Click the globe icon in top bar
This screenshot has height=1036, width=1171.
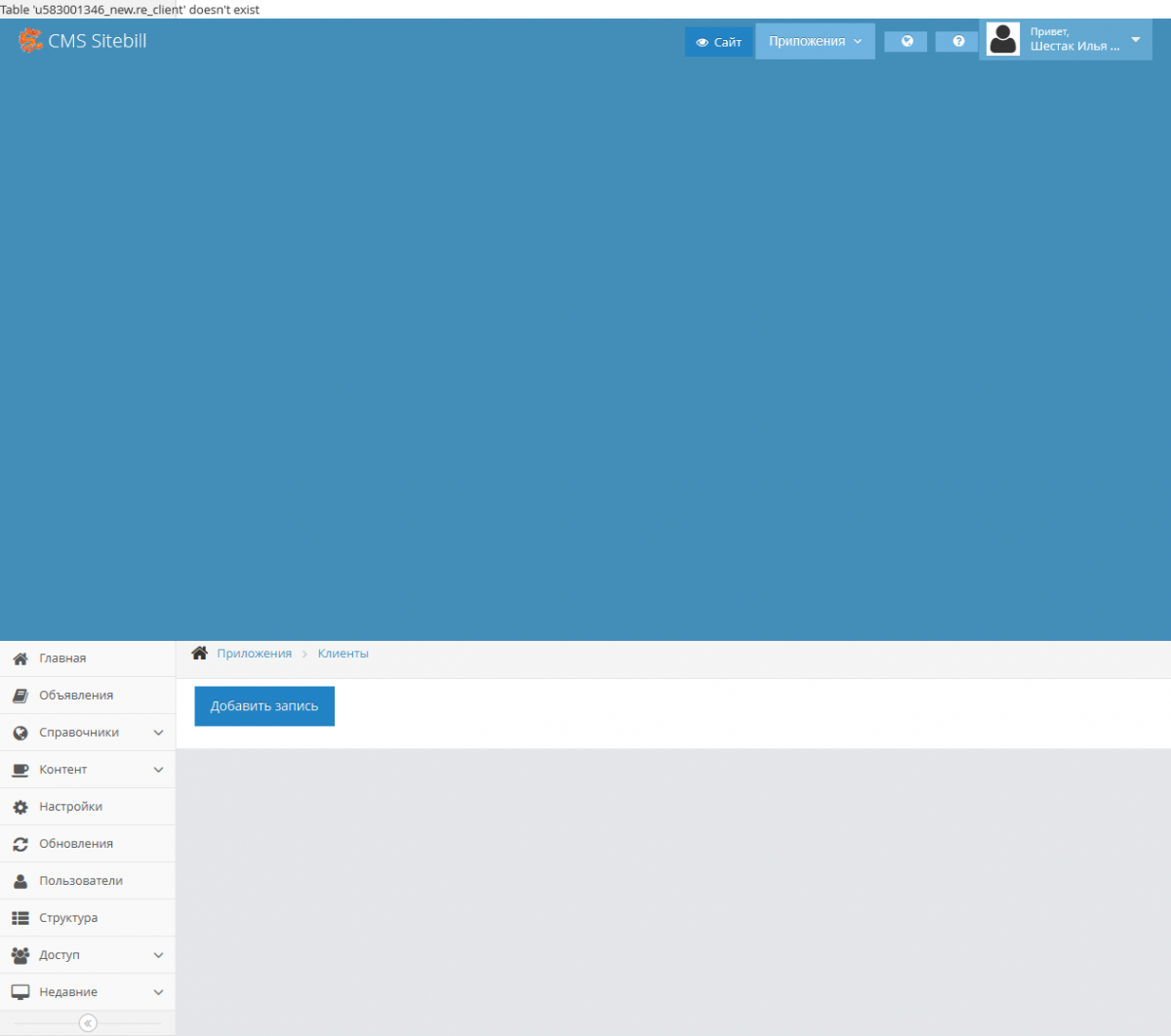[907, 41]
